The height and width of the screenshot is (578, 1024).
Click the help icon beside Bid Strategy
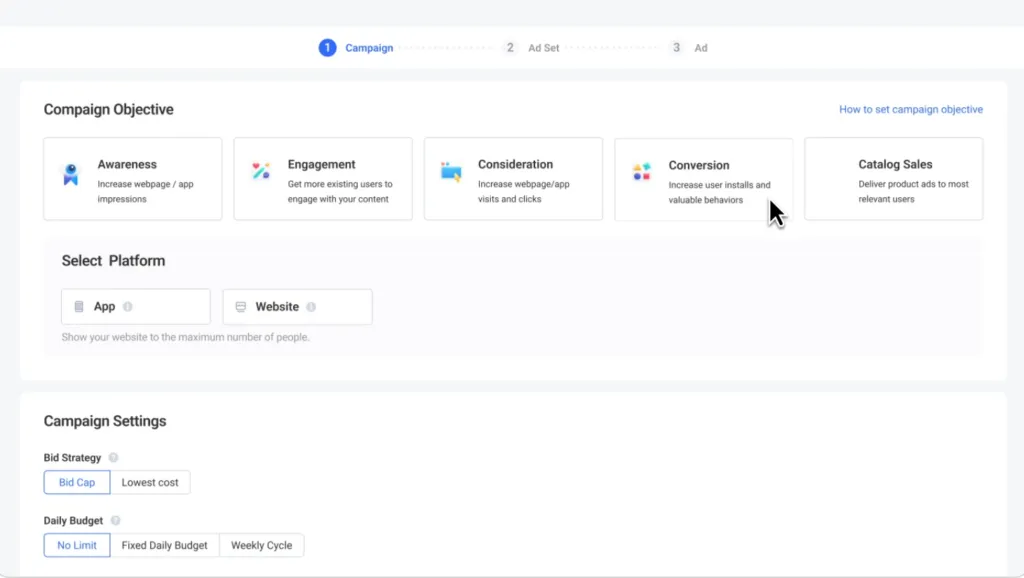[113, 458]
